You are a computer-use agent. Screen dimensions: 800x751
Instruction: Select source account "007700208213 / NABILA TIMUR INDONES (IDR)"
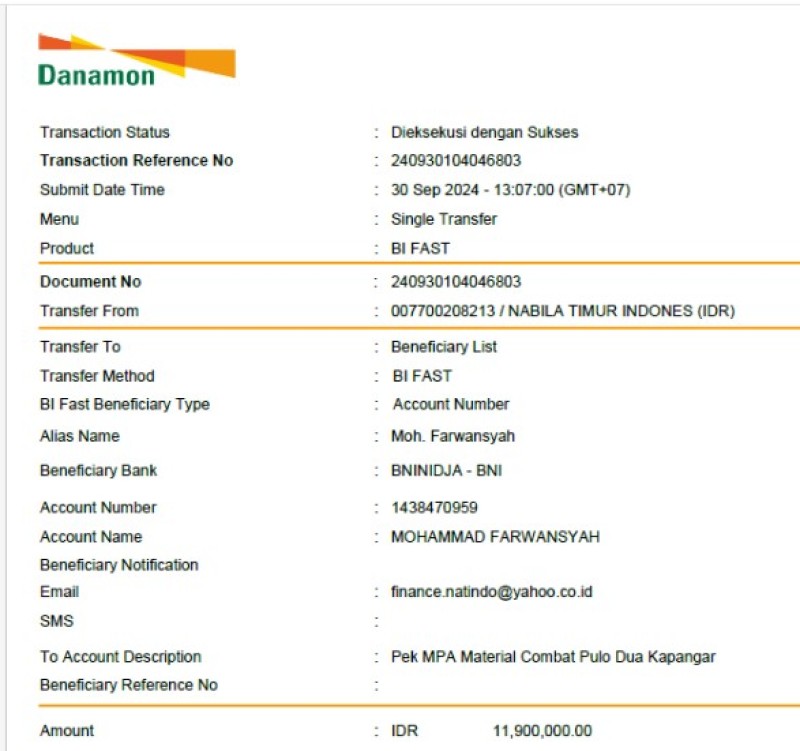pos(563,311)
